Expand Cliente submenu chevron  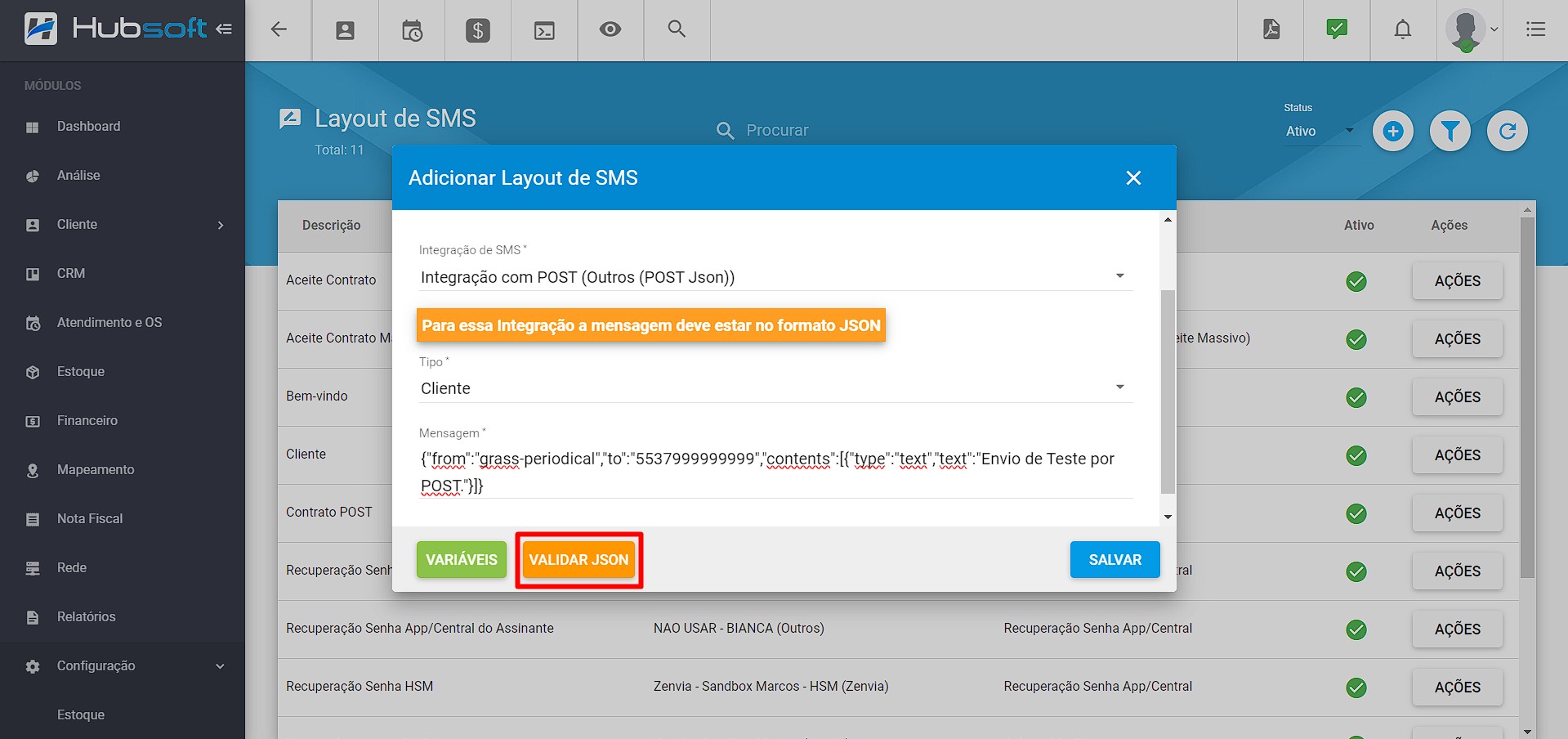[221, 225]
